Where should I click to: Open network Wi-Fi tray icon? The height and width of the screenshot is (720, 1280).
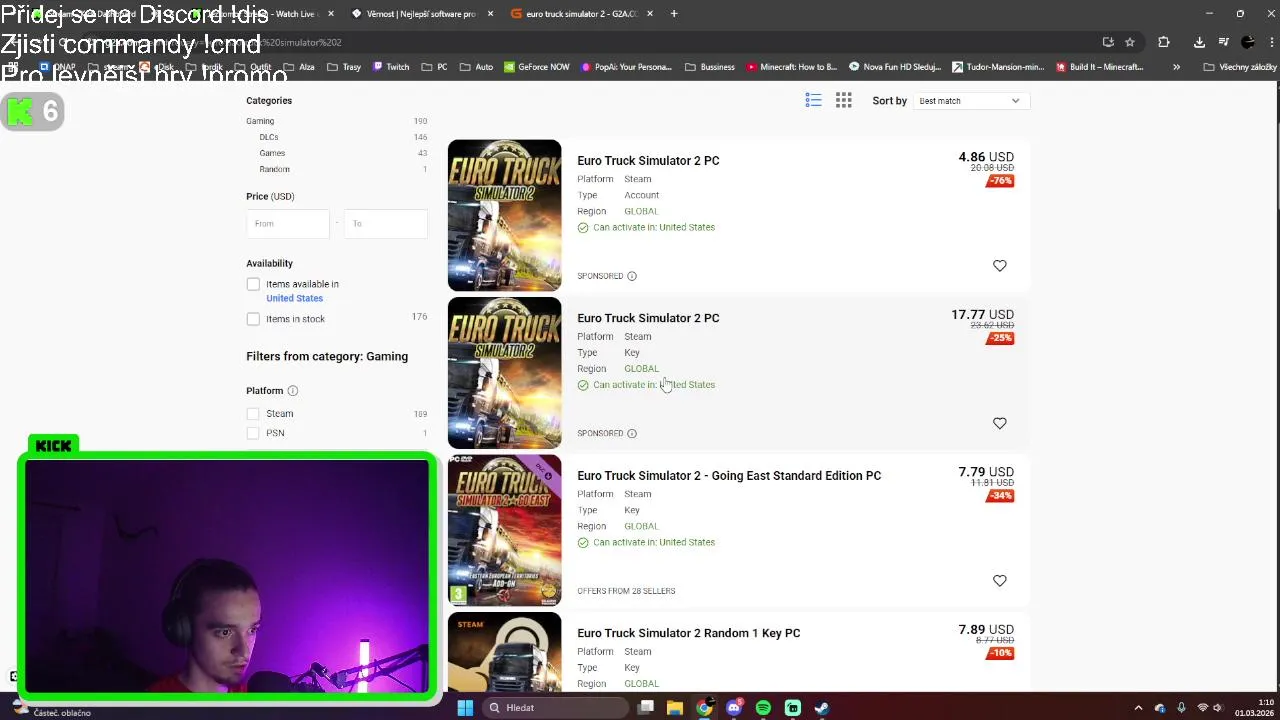(1202, 708)
